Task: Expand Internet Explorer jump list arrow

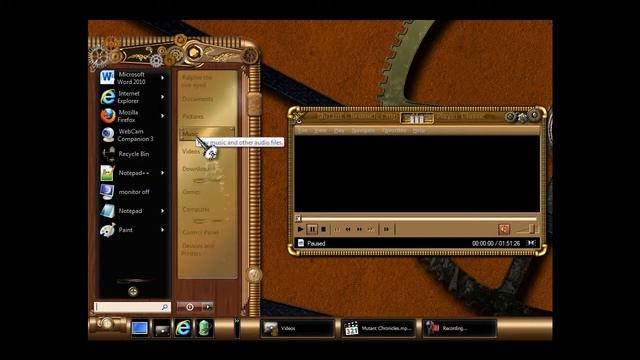Action: (162, 97)
